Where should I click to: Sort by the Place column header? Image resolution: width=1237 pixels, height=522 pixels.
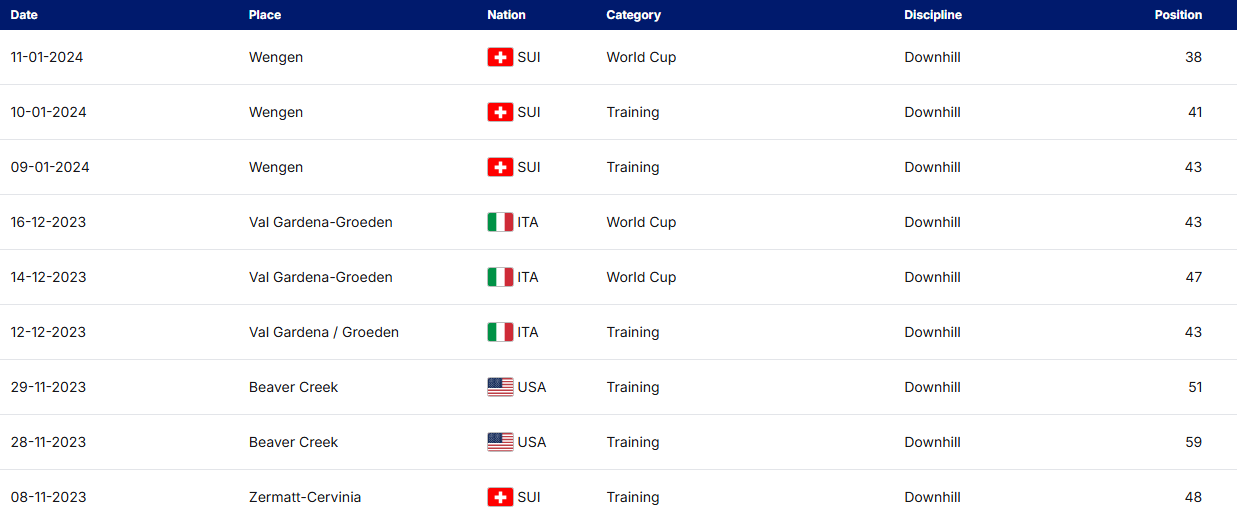click(x=265, y=15)
